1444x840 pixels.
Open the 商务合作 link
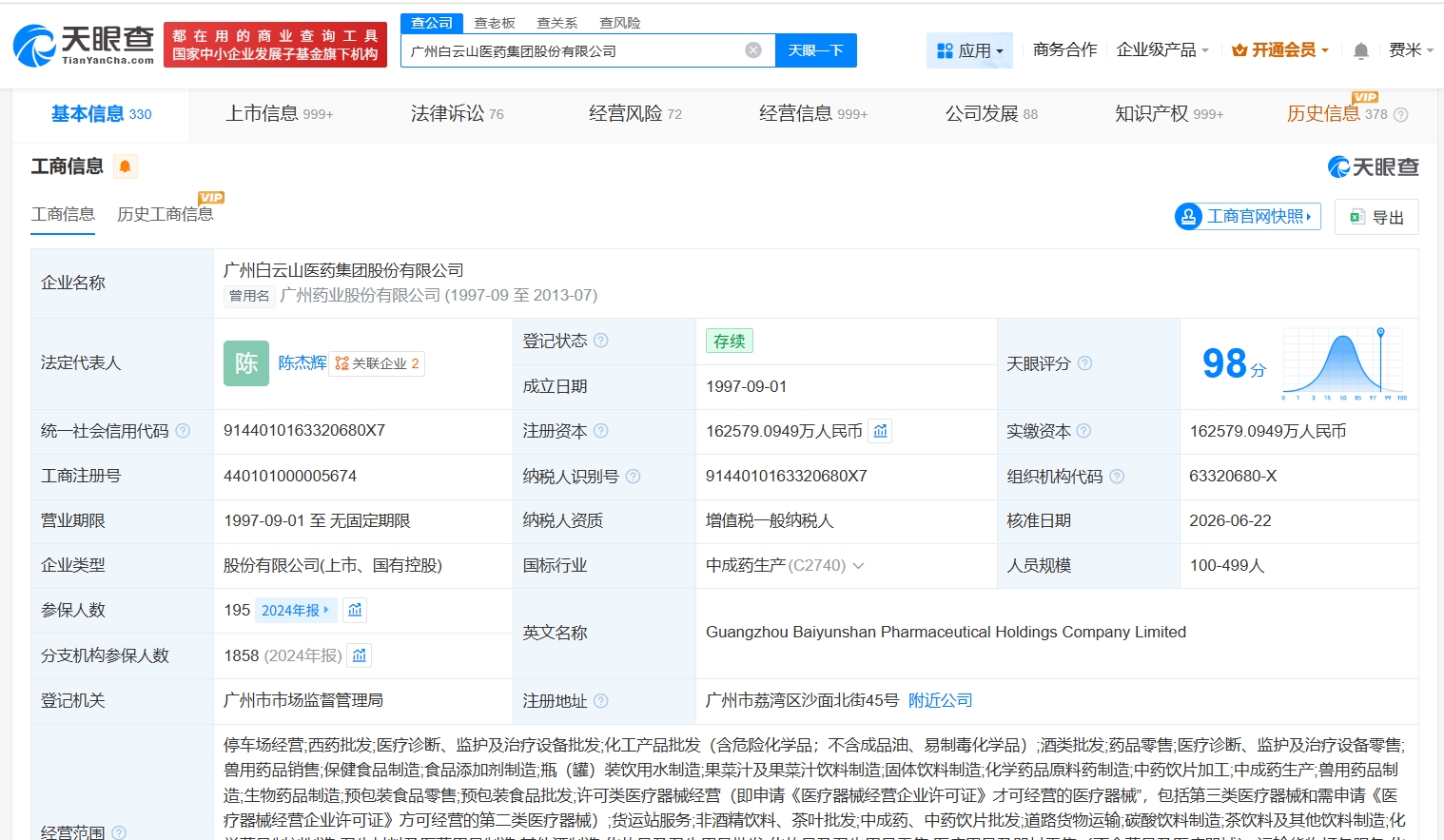tap(1065, 49)
